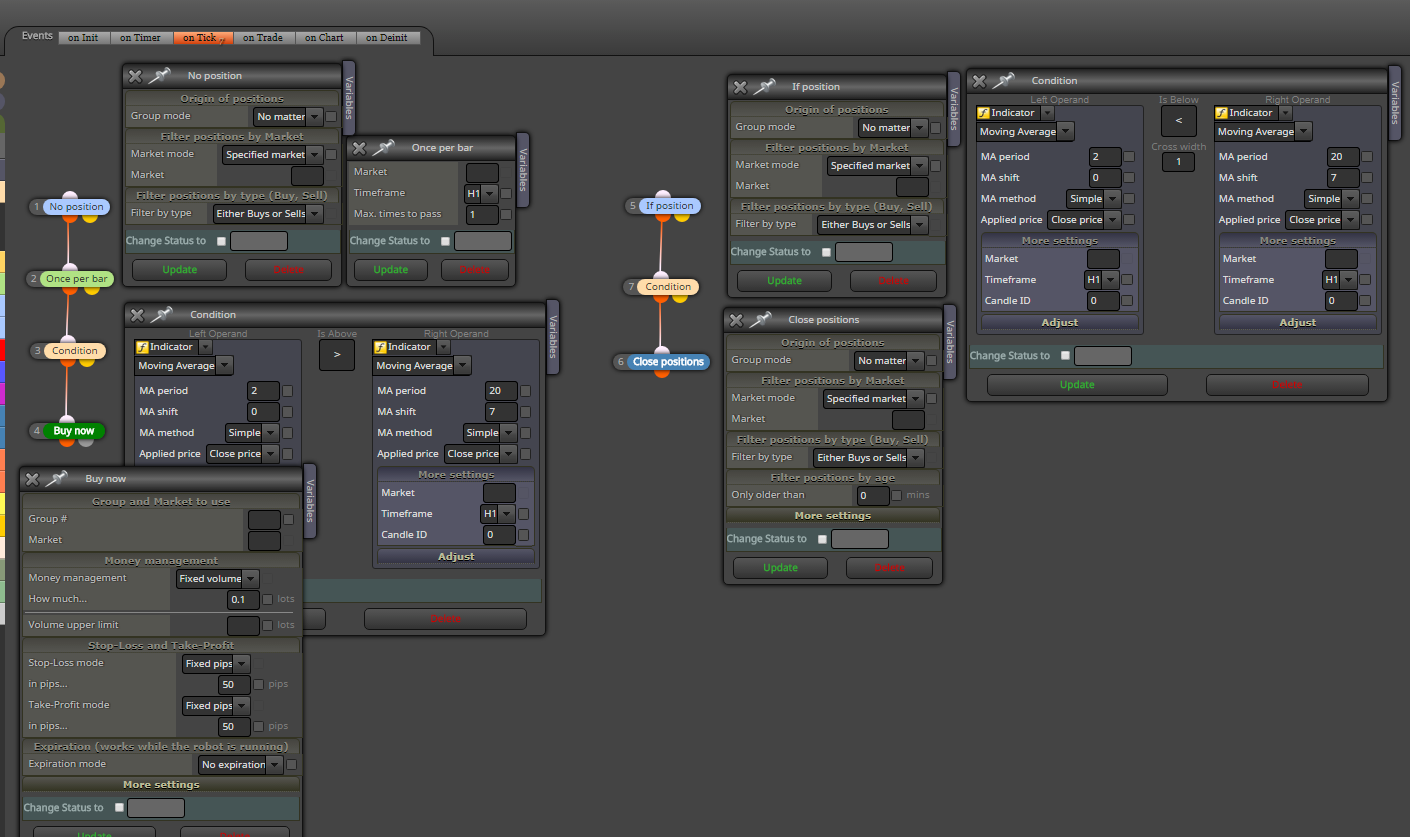Pin the No position settings panel
1410x837 pixels.
coord(161,76)
